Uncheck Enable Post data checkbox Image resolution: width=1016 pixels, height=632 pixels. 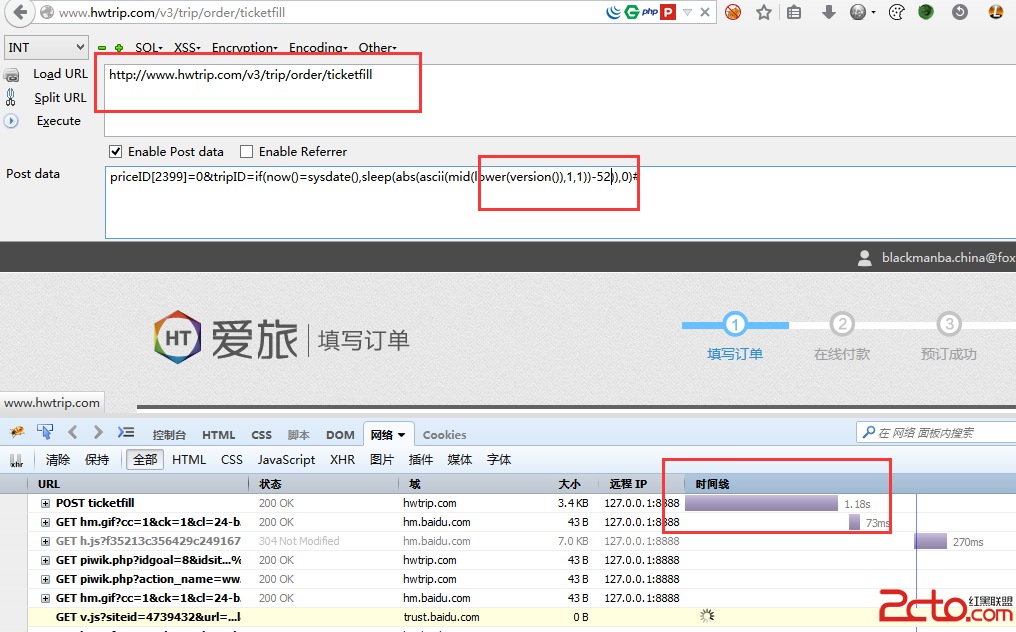(x=116, y=151)
